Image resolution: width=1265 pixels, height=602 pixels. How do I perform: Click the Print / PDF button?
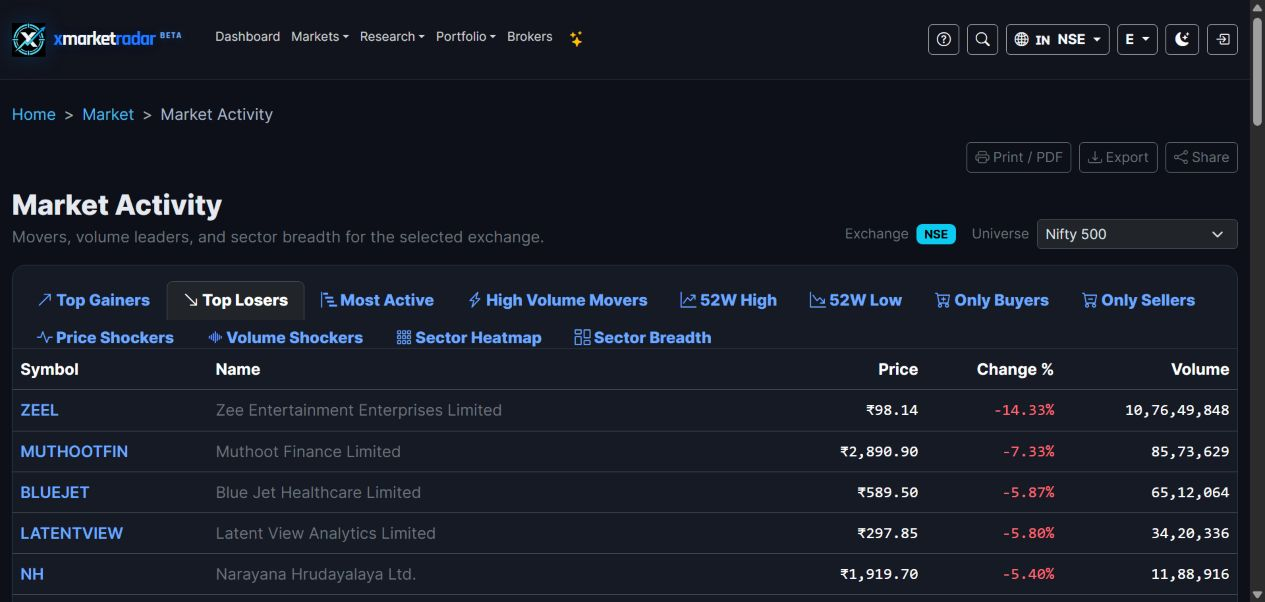tap(1019, 157)
